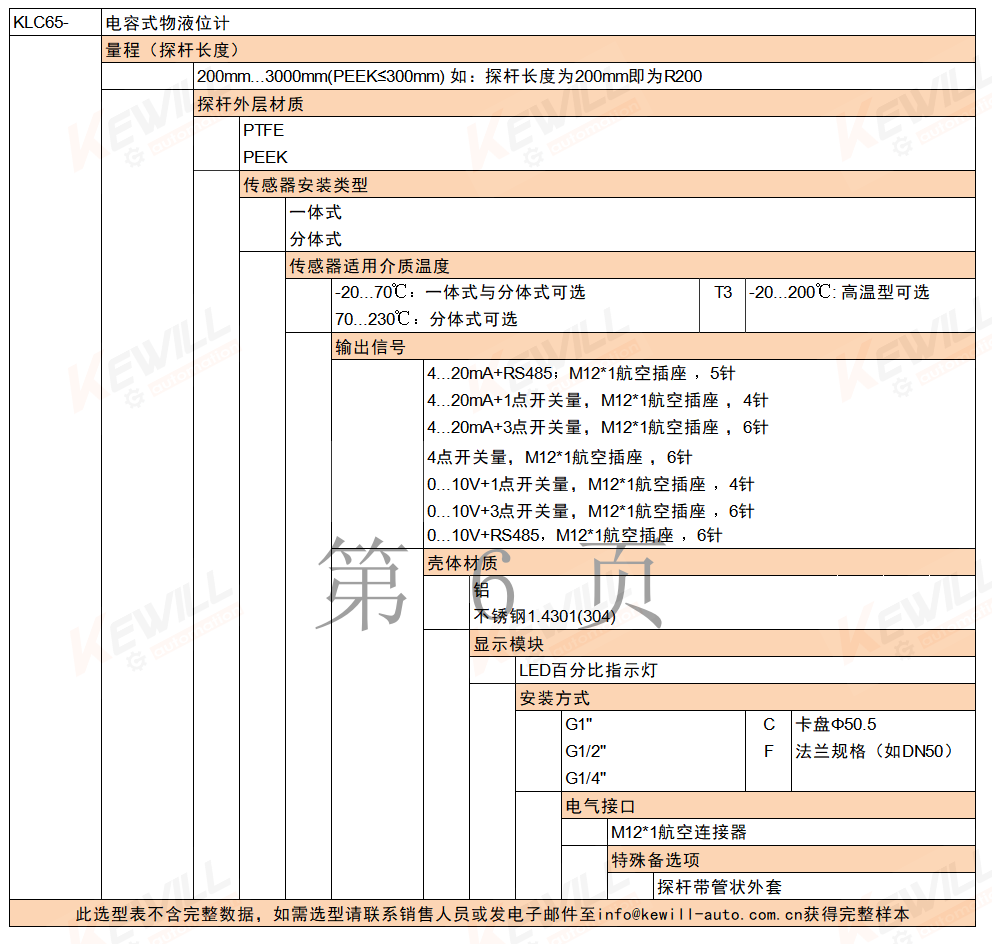The height and width of the screenshot is (944, 992).
Task: Select the G1/2" mounting option
Action: pos(586,751)
